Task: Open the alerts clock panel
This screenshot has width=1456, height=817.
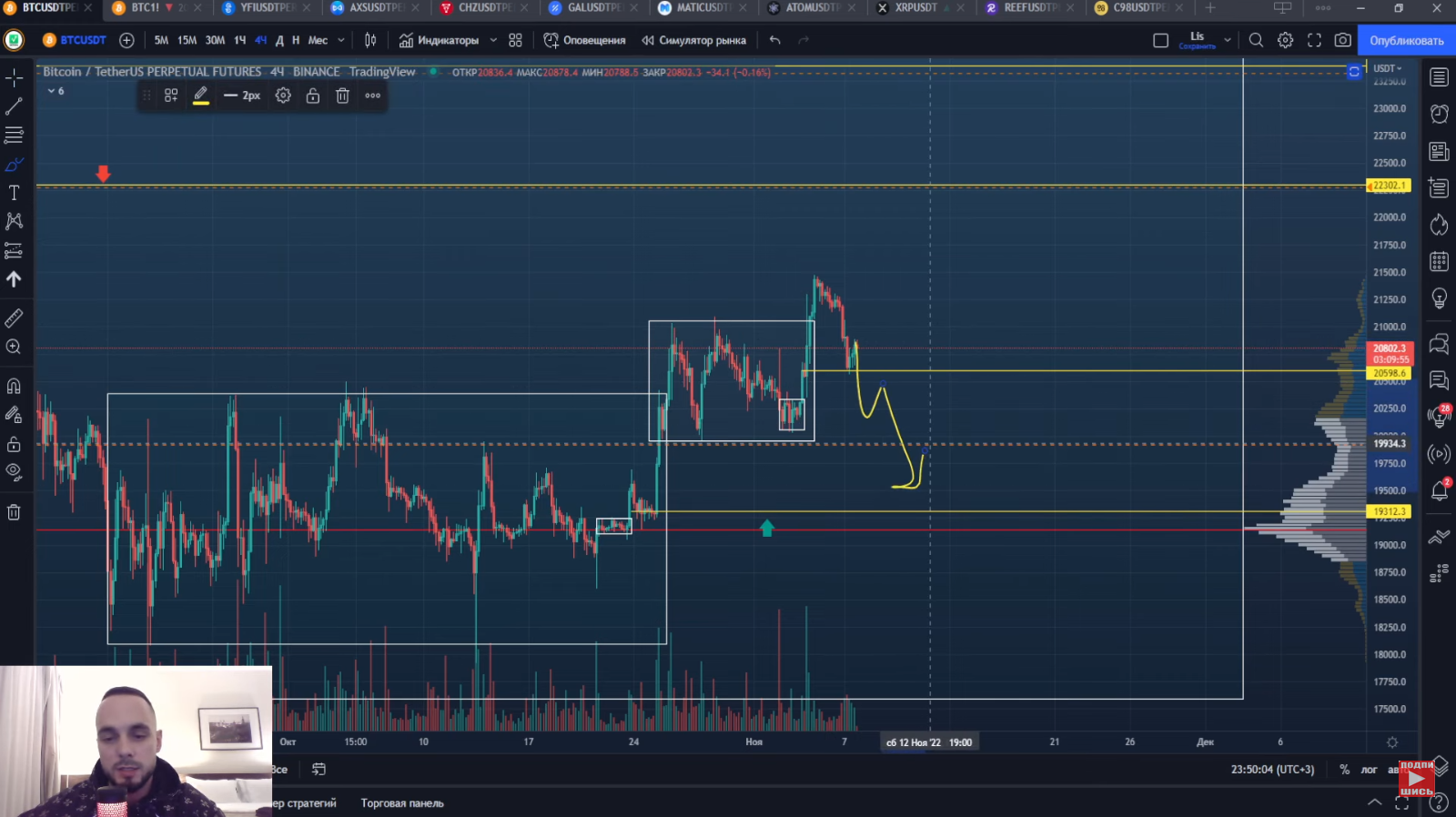Action: 1439,114
